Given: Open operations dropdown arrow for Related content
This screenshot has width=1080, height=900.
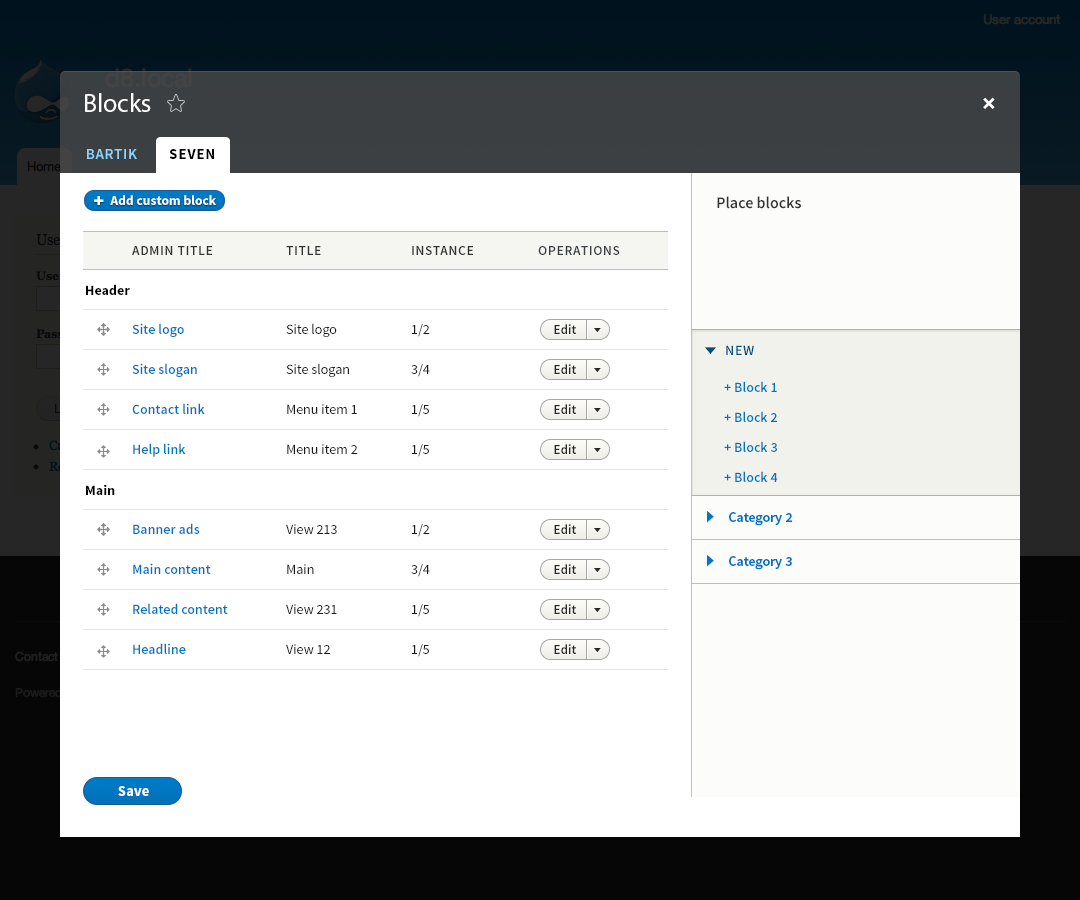Looking at the screenshot, I should [597, 610].
